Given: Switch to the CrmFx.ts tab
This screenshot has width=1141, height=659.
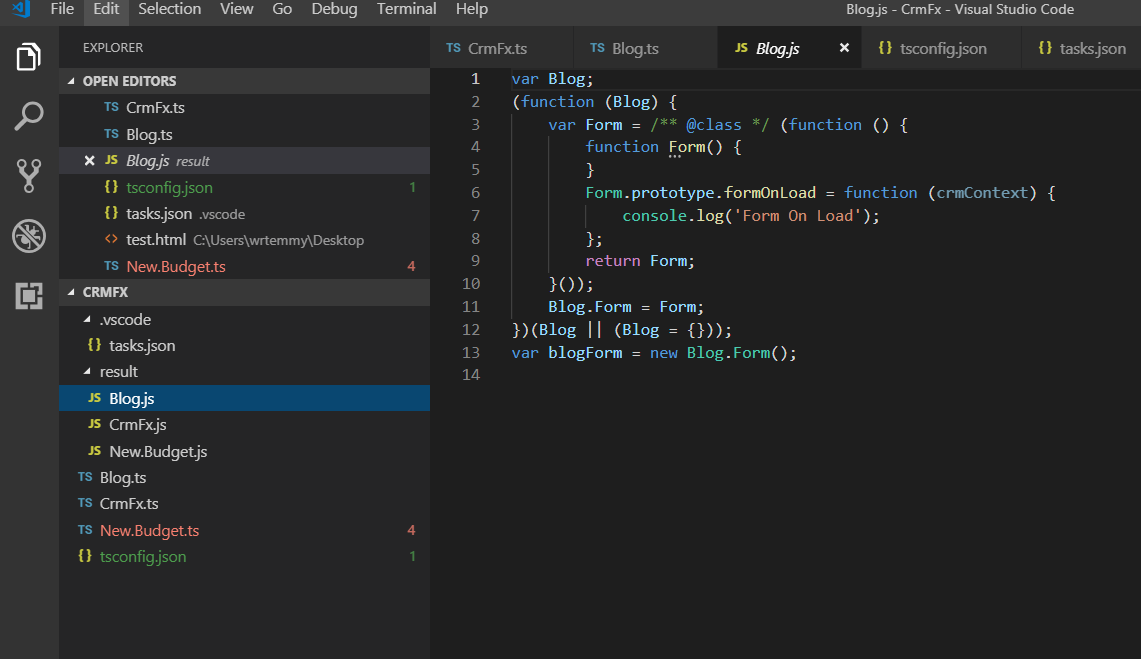Looking at the screenshot, I should (501, 48).
